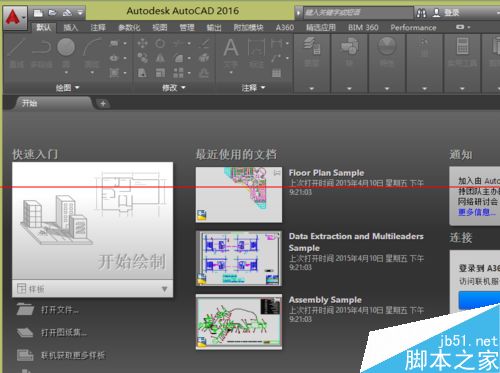Select the Fillet tool in the Modify panel
This screenshot has height=373, width=500.
178,58
